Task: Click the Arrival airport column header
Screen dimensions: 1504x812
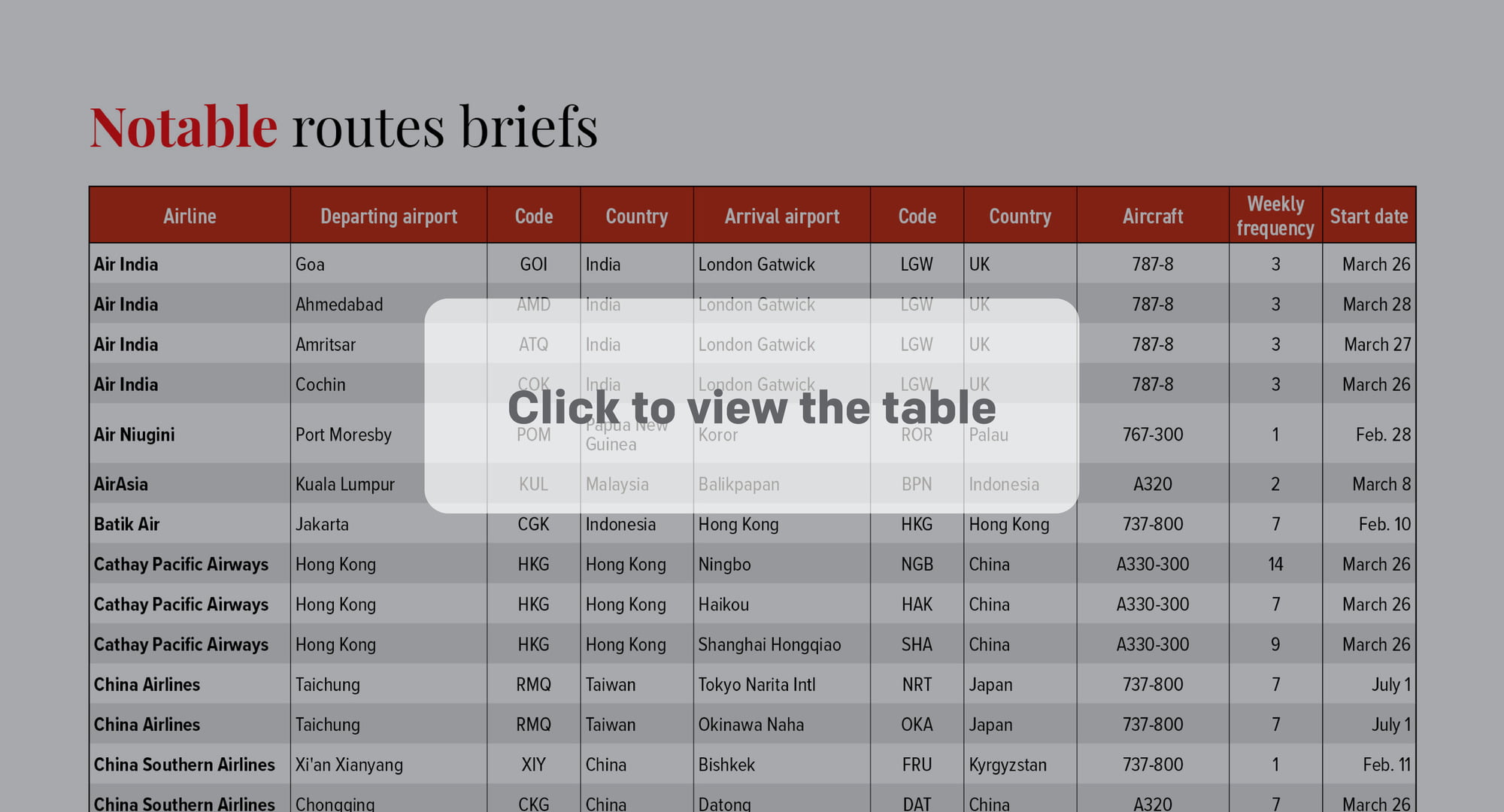Action: point(781,217)
